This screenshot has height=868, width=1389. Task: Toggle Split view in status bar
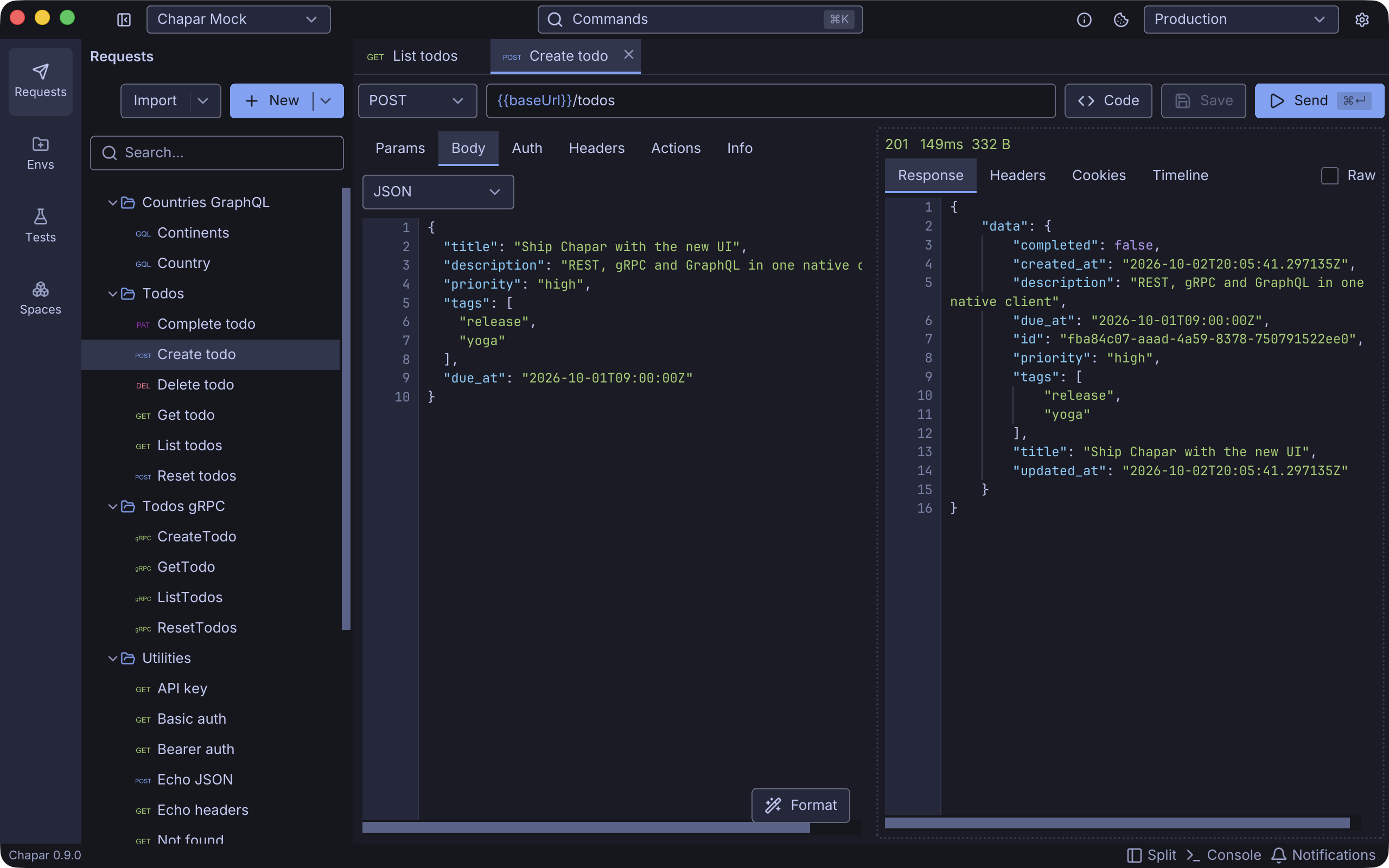click(1151, 855)
